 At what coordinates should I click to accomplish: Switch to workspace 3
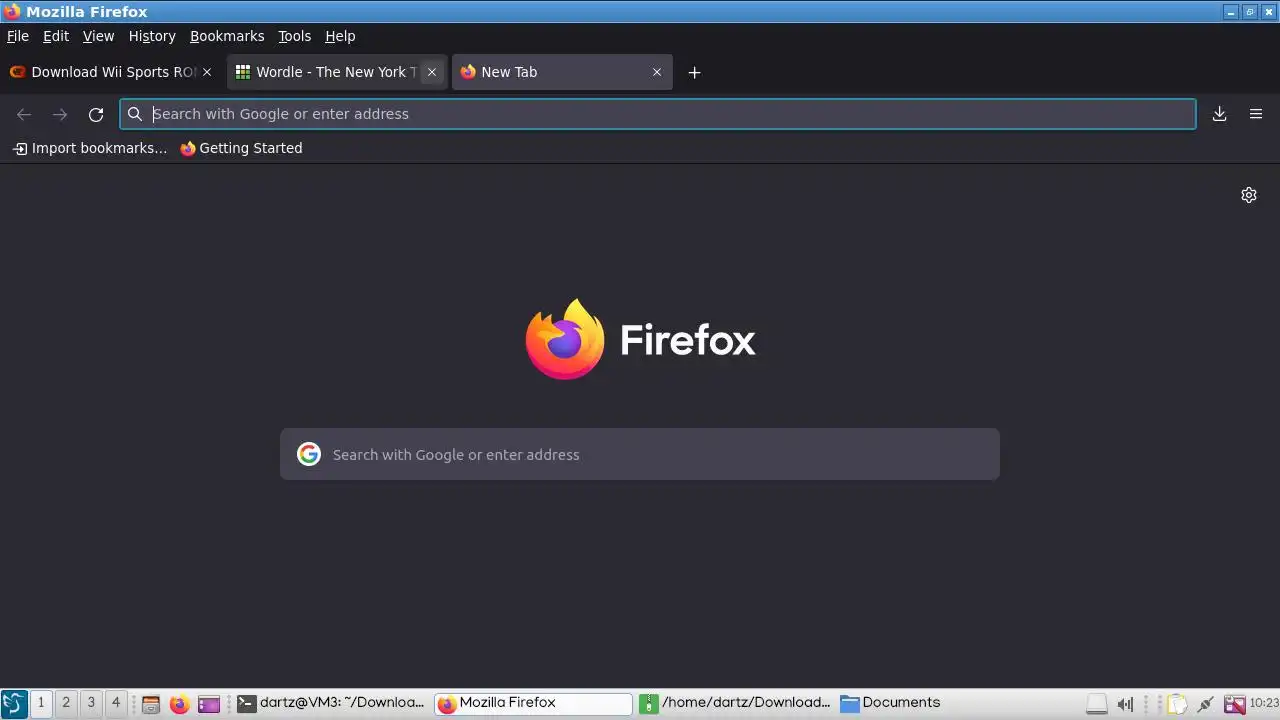click(x=91, y=703)
